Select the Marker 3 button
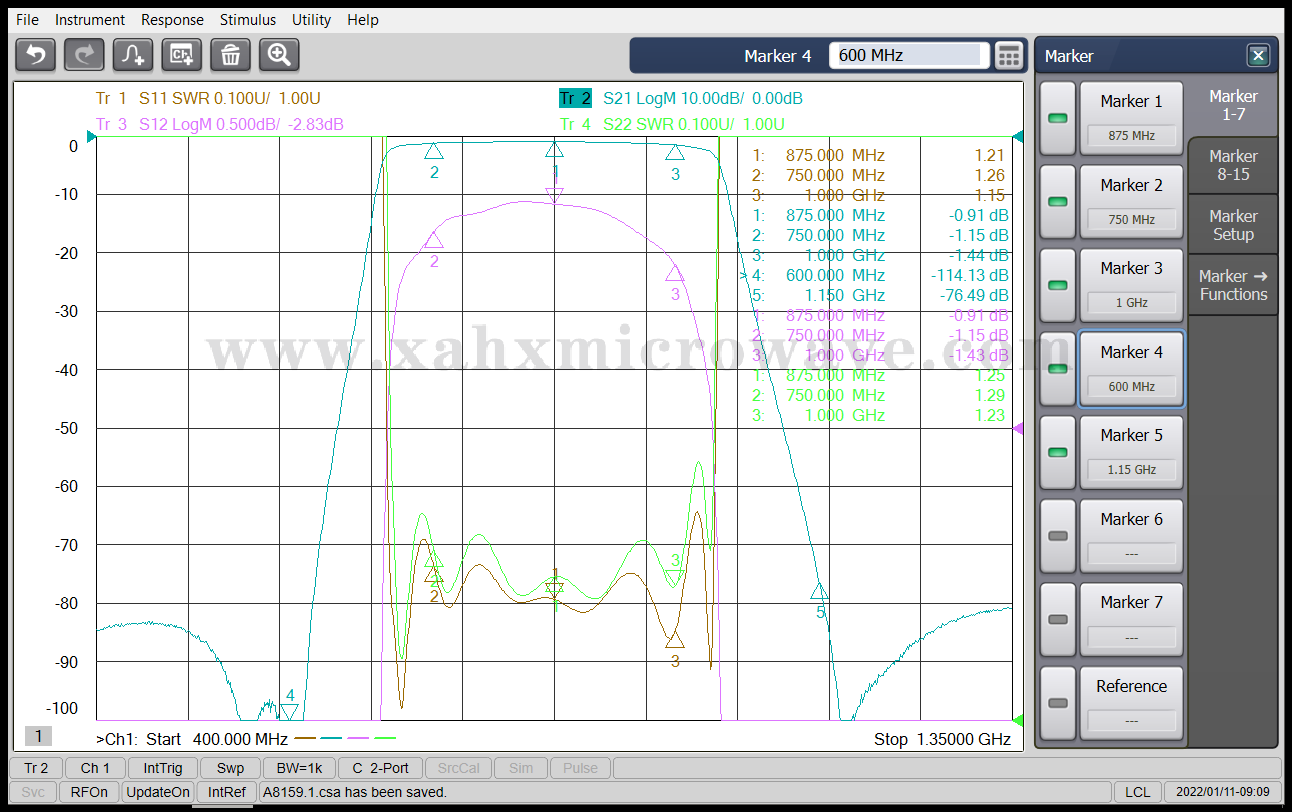1292x812 pixels. pos(1131,285)
